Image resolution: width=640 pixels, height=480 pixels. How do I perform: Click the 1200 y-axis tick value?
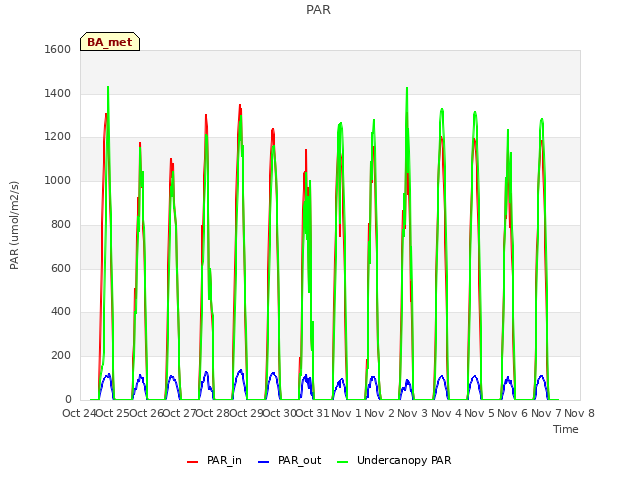(x=58, y=137)
